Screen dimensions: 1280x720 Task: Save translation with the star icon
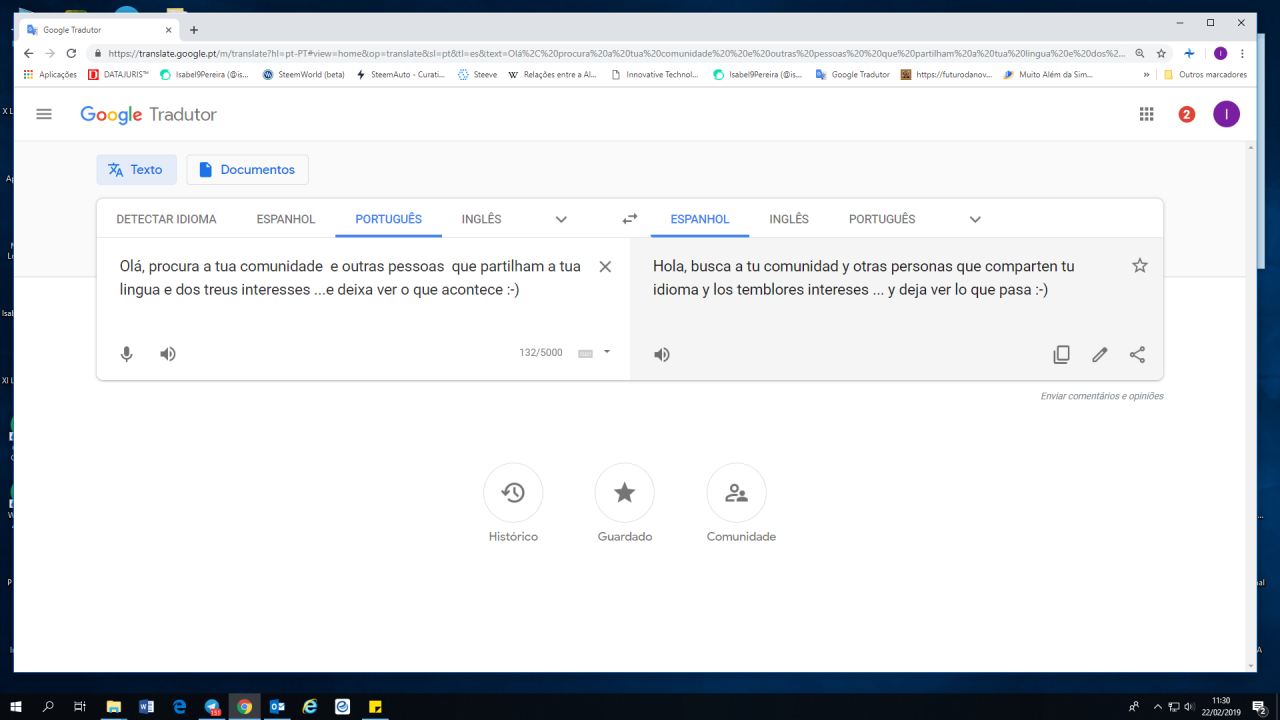1140,266
